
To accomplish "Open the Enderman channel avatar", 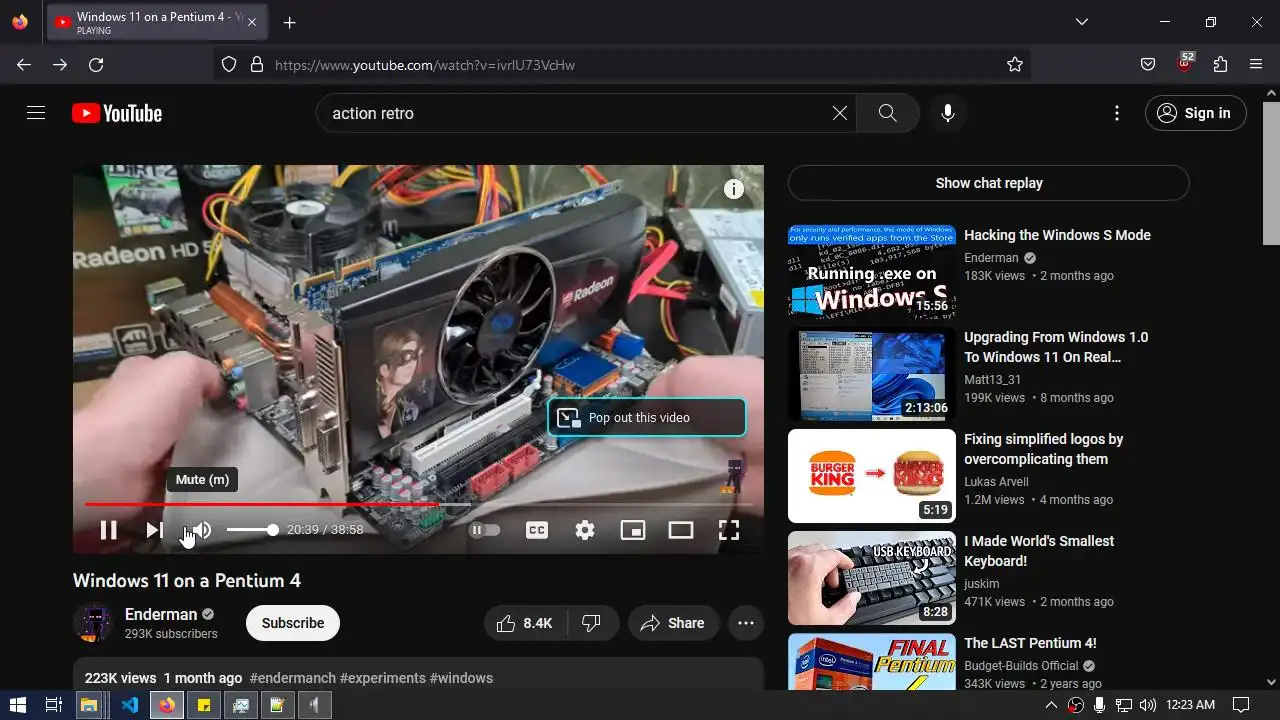I will [93, 623].
